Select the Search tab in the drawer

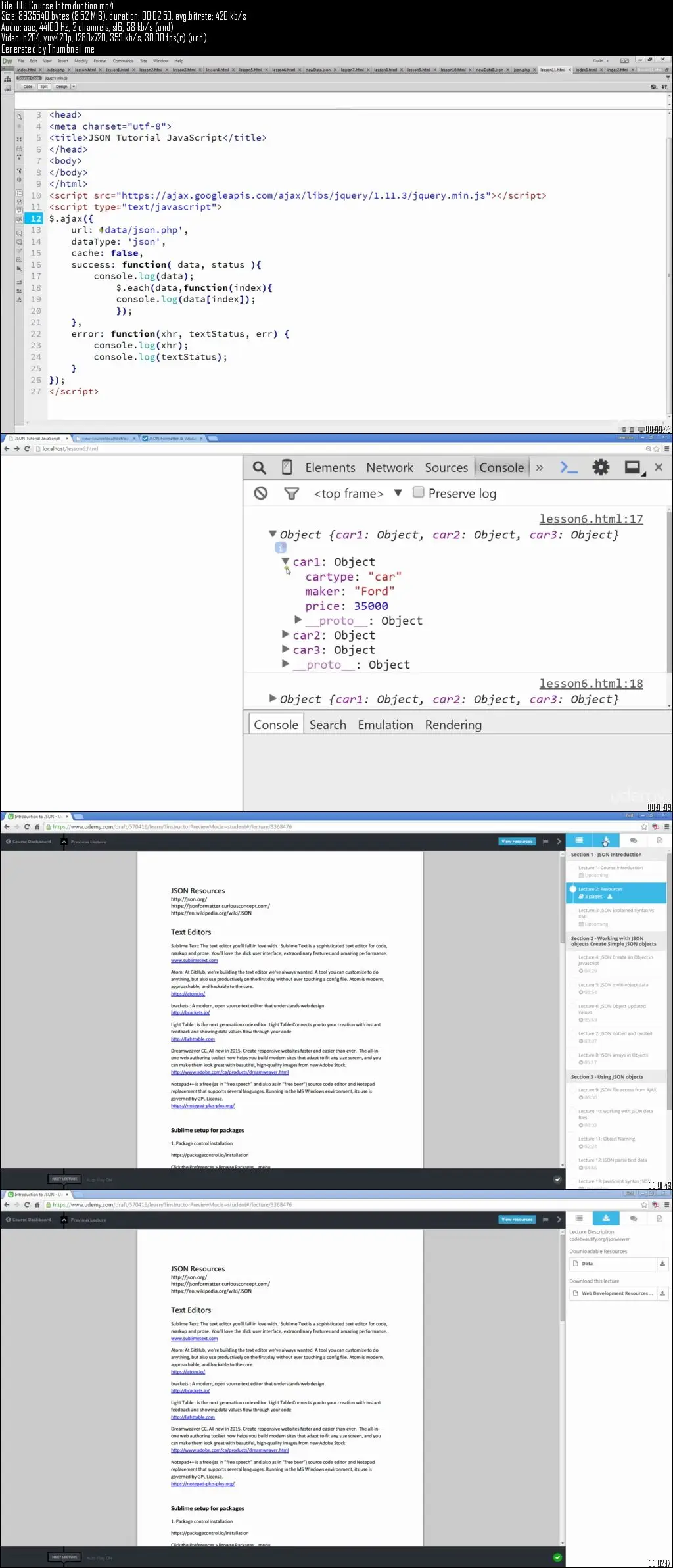click(327, 725)
